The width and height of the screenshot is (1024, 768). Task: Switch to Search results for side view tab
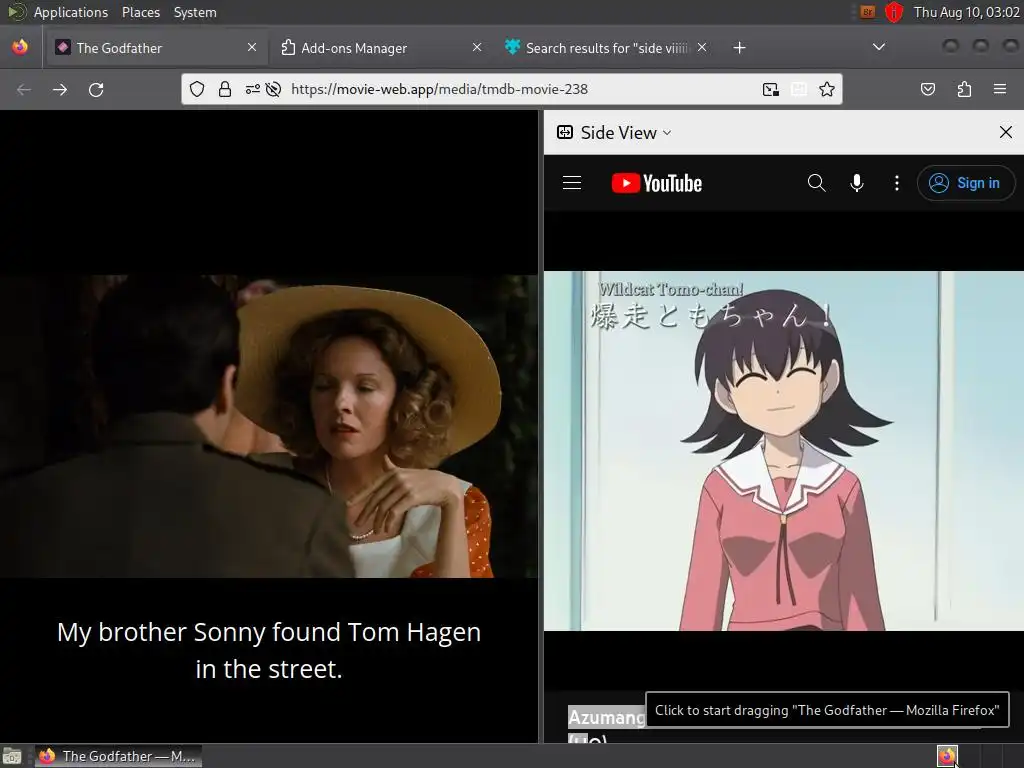click(x=604, y=48)
